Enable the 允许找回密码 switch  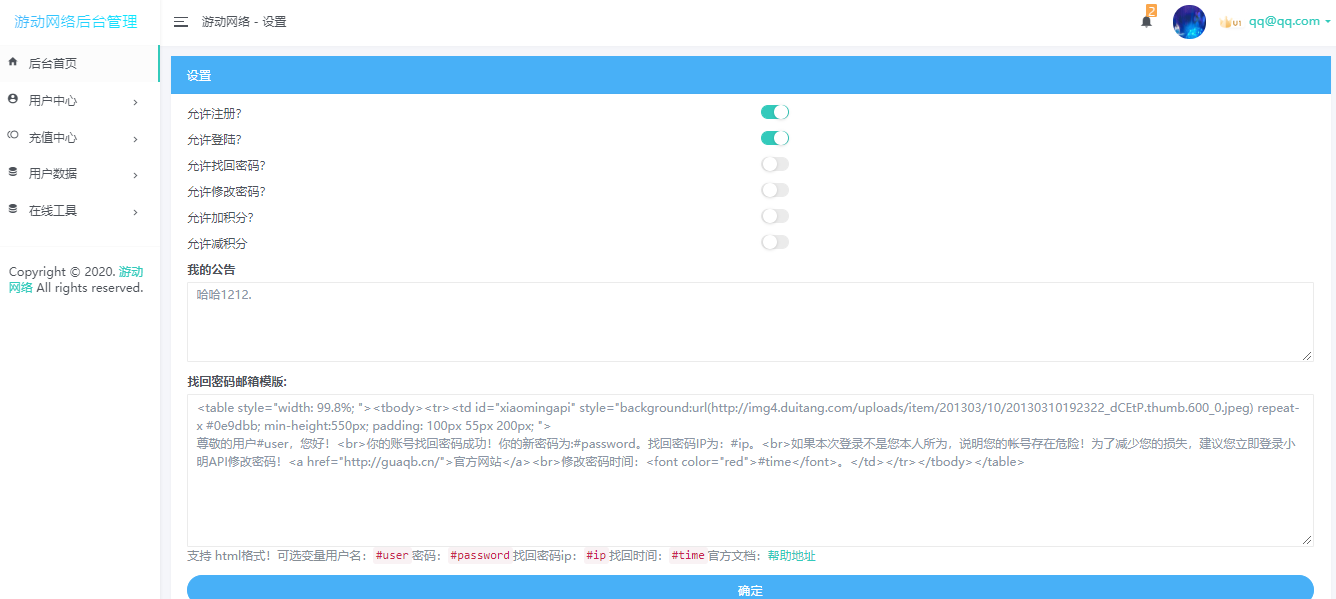tap(775, 164)
